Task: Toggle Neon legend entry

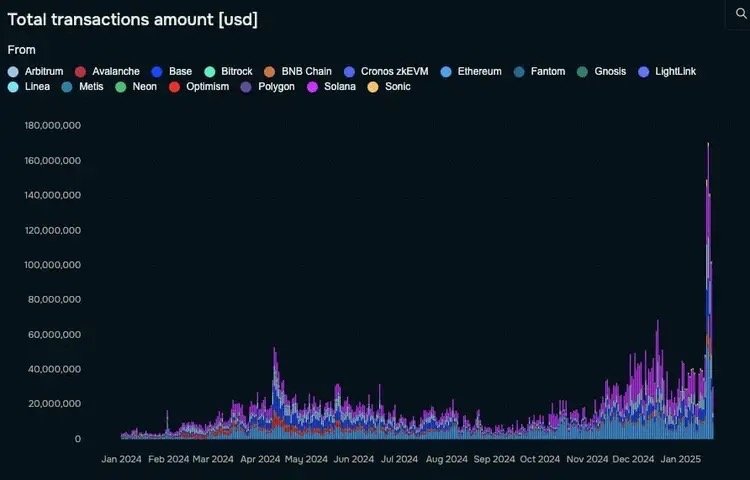Action: pos(136,87)
